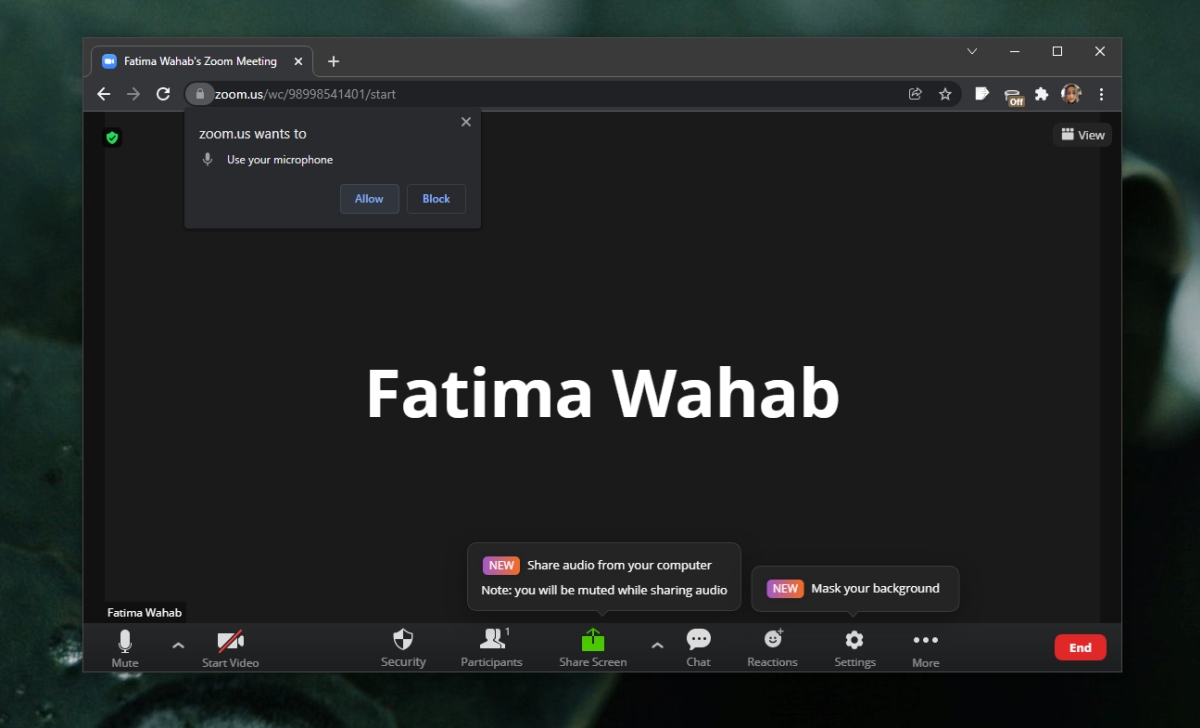Bookmark this page with the star icon
Viewport: 1200px width, 728px height.
tap(946, 93)
